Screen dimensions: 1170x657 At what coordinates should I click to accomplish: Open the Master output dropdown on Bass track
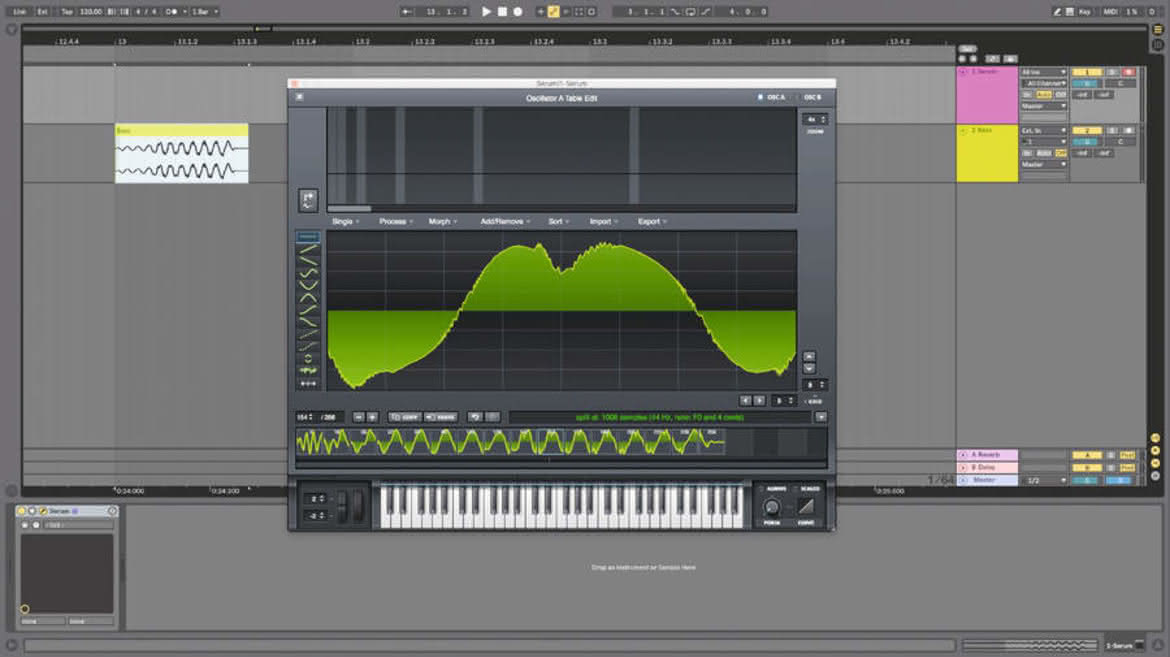coord(1044,164)
